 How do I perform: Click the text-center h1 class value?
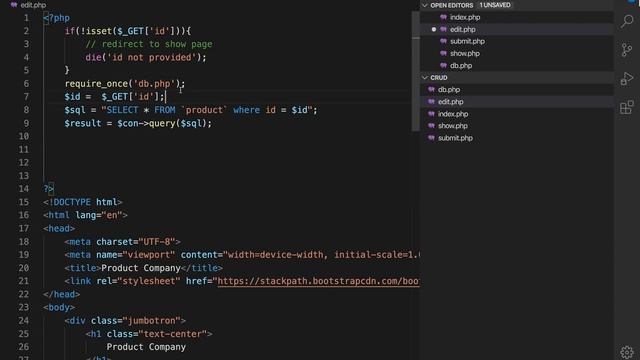173,334
